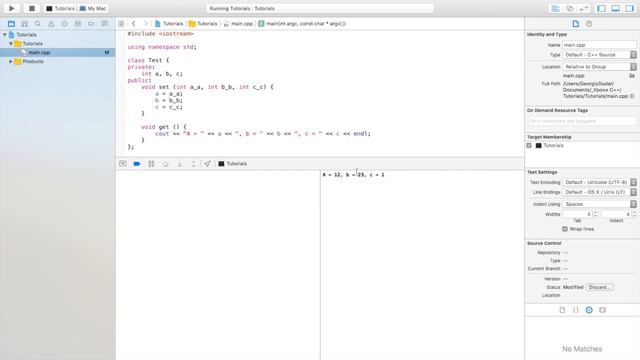Toggle Wrap lines checkbox
The width and height of the screenshot is (640, 360).
(x=565, y=229)
